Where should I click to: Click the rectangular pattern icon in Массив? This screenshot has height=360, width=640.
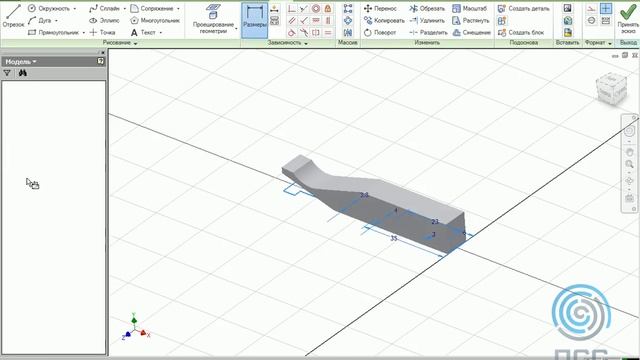(x=348, y=9)
